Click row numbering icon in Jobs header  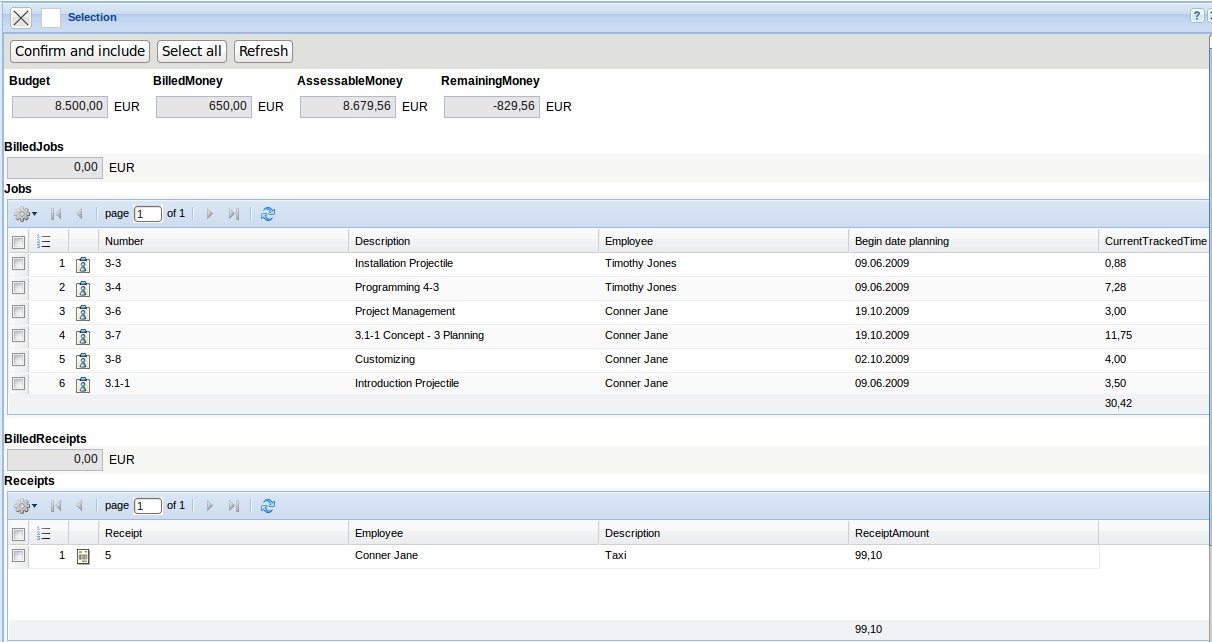(43, 241)
